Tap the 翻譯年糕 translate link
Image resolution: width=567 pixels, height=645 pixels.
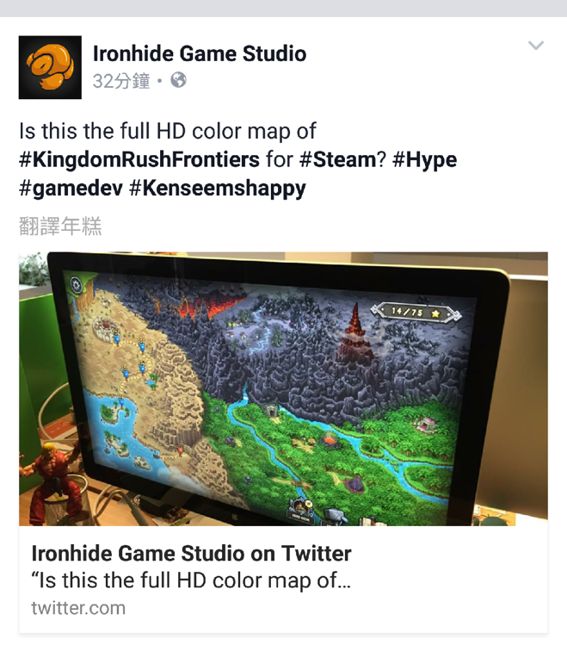point(60,226)
